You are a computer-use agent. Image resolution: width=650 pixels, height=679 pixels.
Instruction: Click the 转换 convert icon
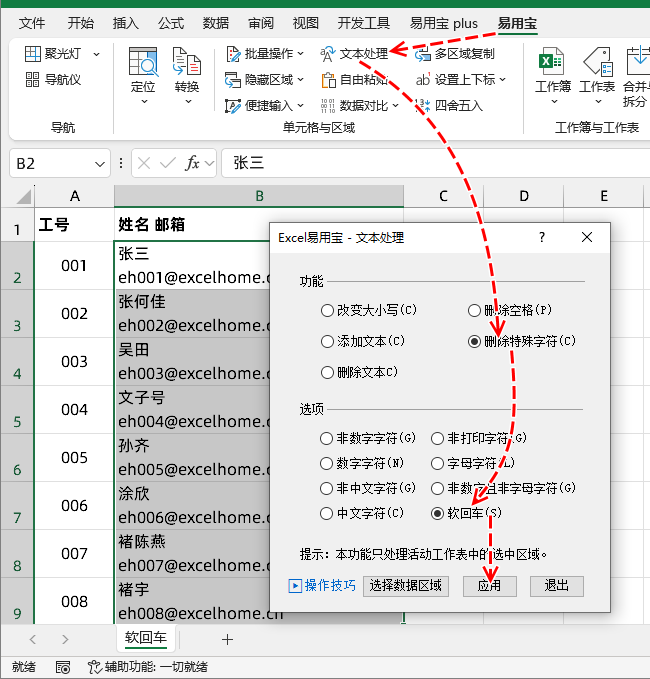pyautogui.click(x=187, y=62)
